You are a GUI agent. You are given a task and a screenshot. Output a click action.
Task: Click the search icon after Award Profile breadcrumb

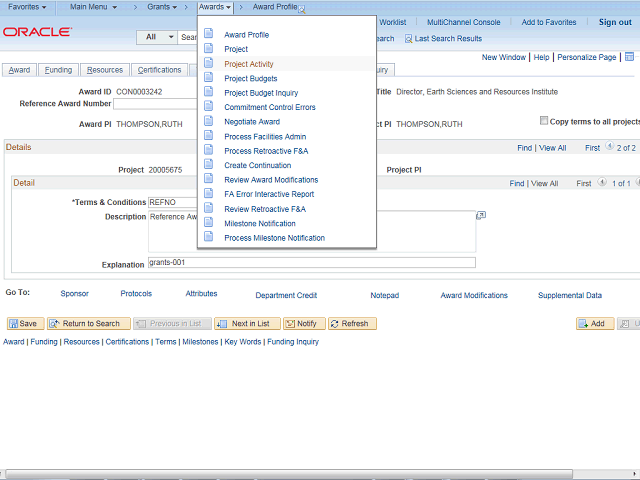(x=302, y=10)
